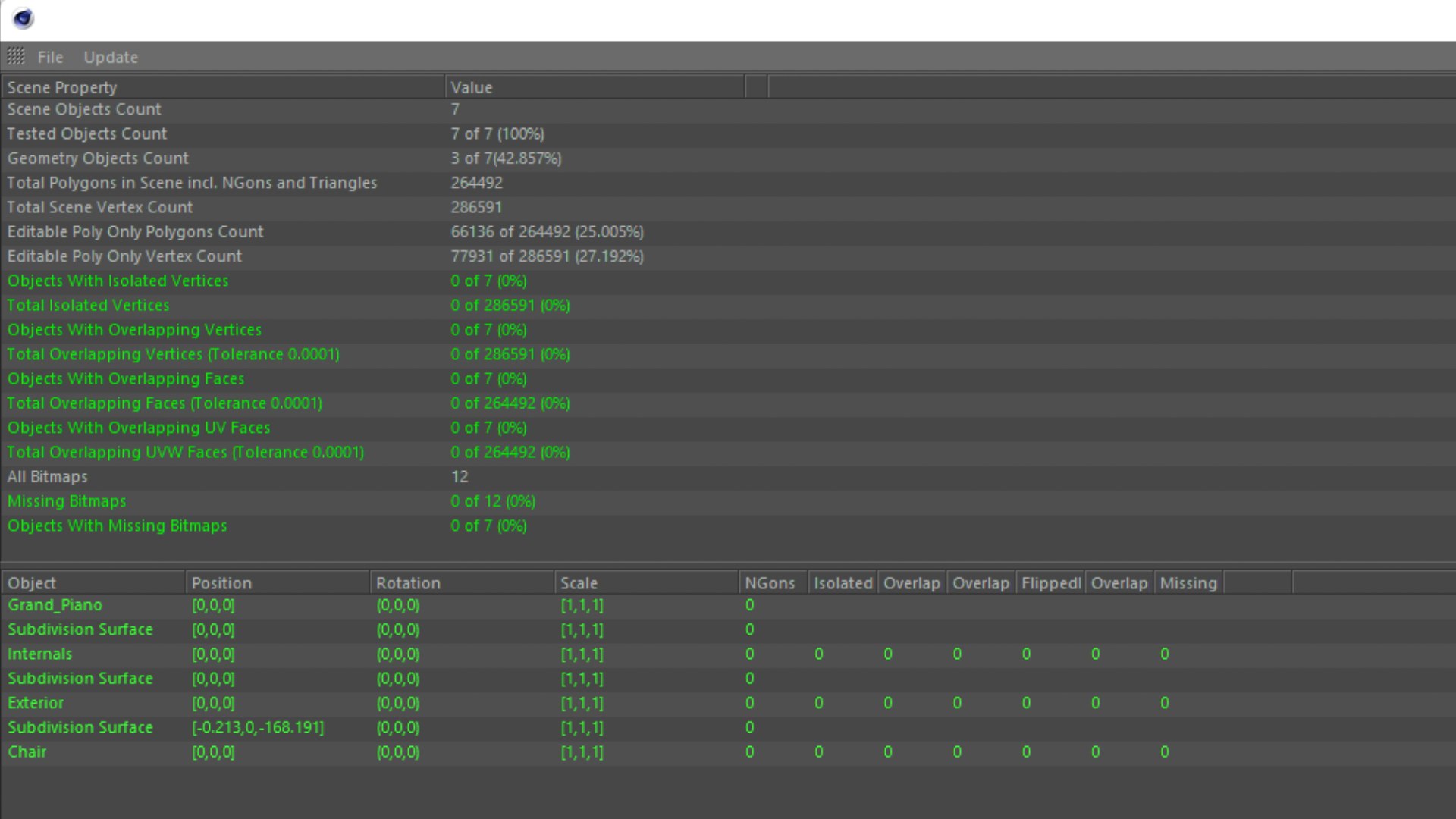
Task: Select Objects With Isolated Vertices row
Action: pyautogui.click(x=728, y=281)
